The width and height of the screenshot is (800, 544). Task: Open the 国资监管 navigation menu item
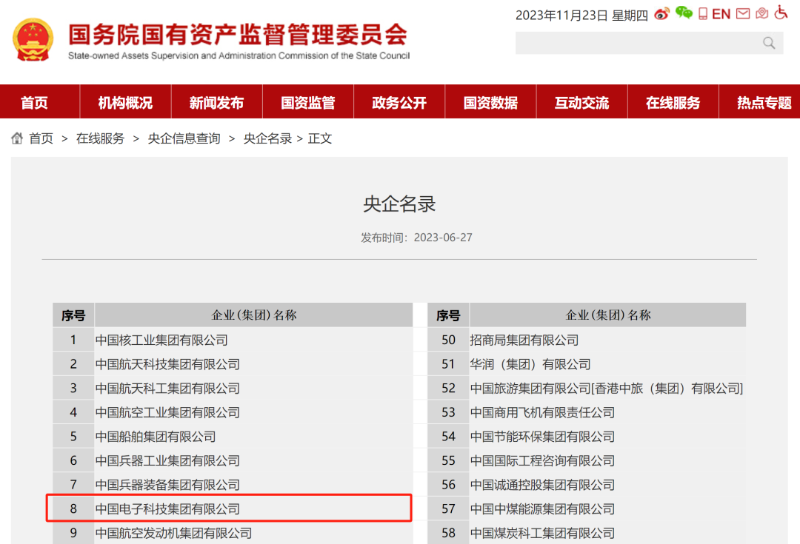click(x=308, y=103)
